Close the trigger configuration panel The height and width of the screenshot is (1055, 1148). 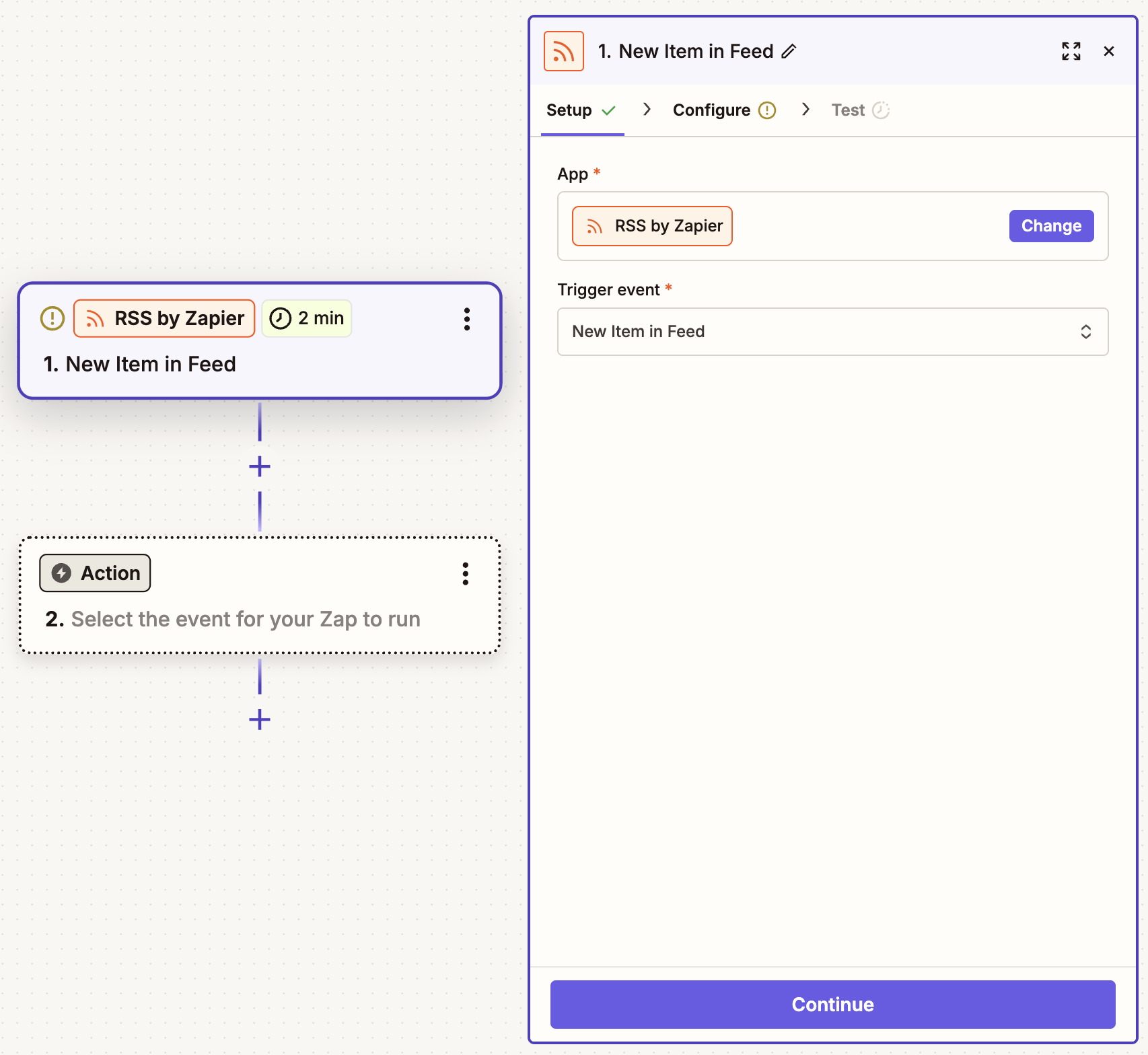(x=1109, y=50)
